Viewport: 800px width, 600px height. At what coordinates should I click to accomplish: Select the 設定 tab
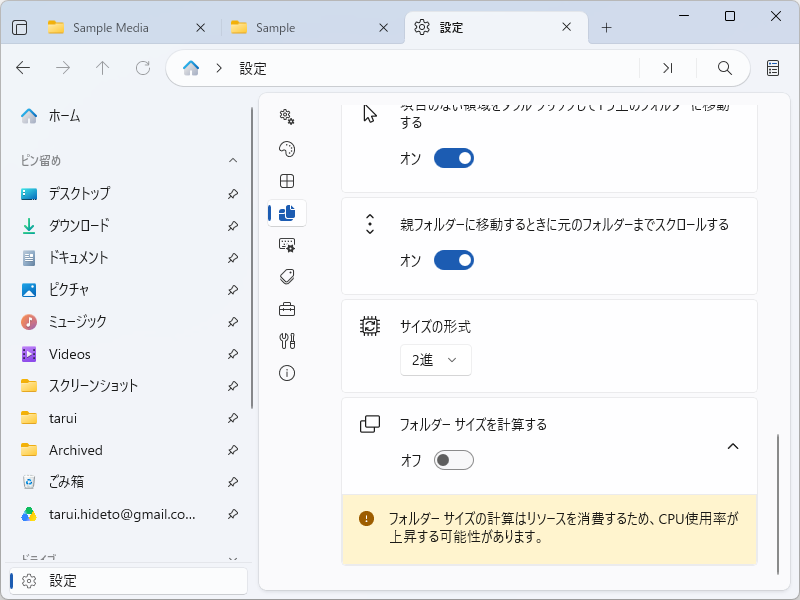click(496, 28)
